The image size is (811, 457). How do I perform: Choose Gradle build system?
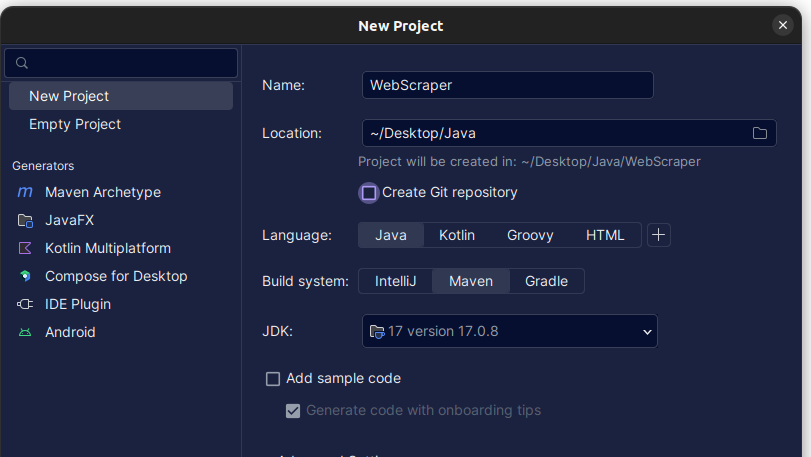click(x=546, y=281)
